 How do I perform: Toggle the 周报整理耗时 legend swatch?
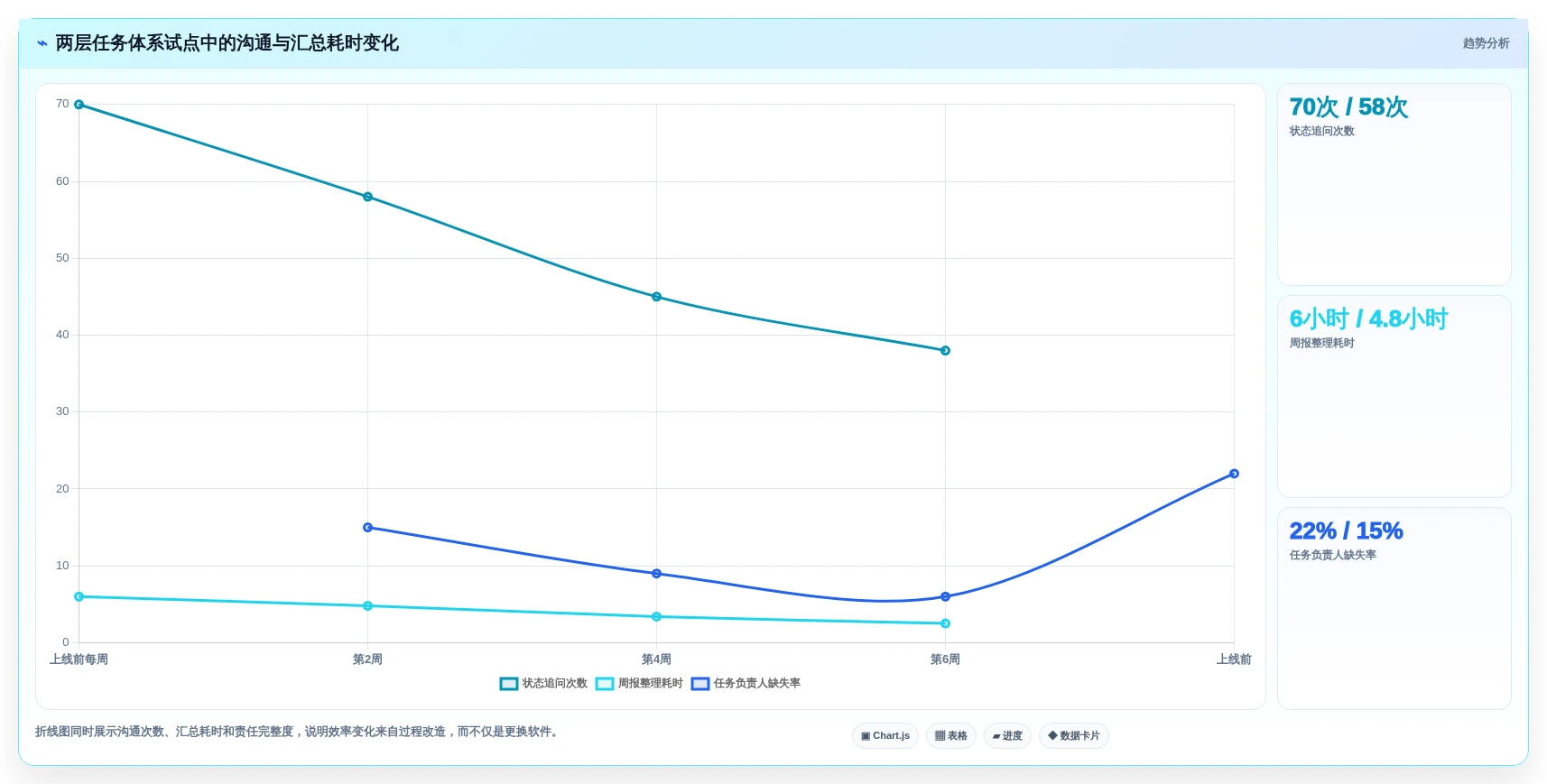point(605,684)
